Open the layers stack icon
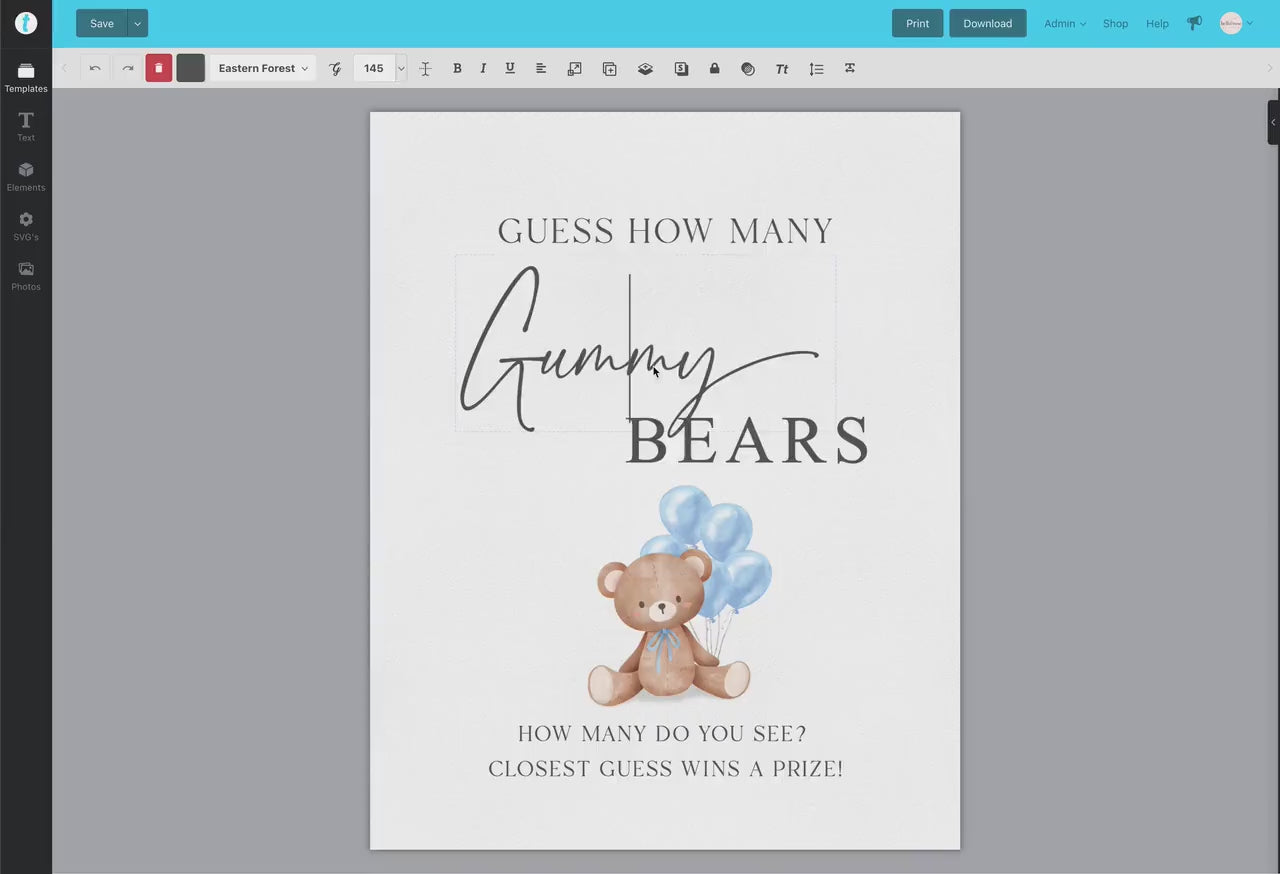This screenshot has width=1280, height=874. point(645,69)
